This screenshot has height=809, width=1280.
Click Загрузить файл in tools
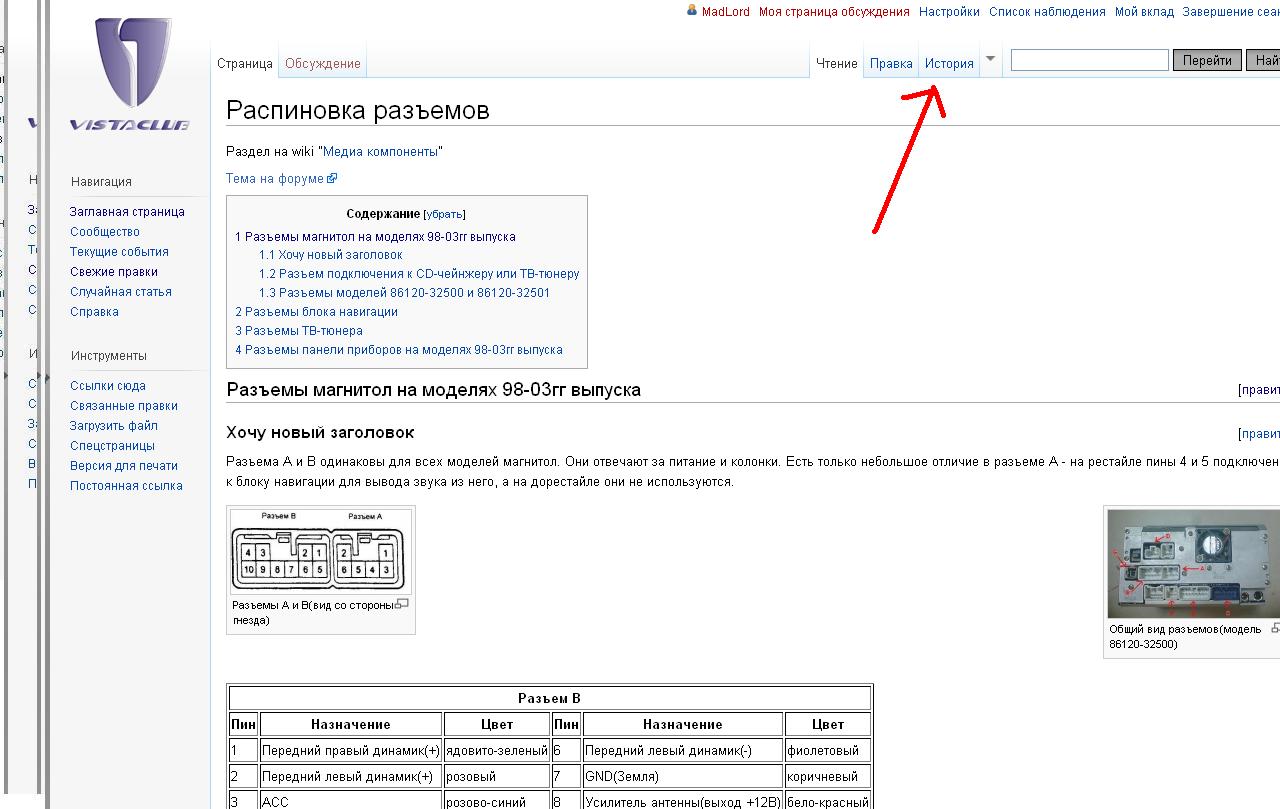[114, 426]
